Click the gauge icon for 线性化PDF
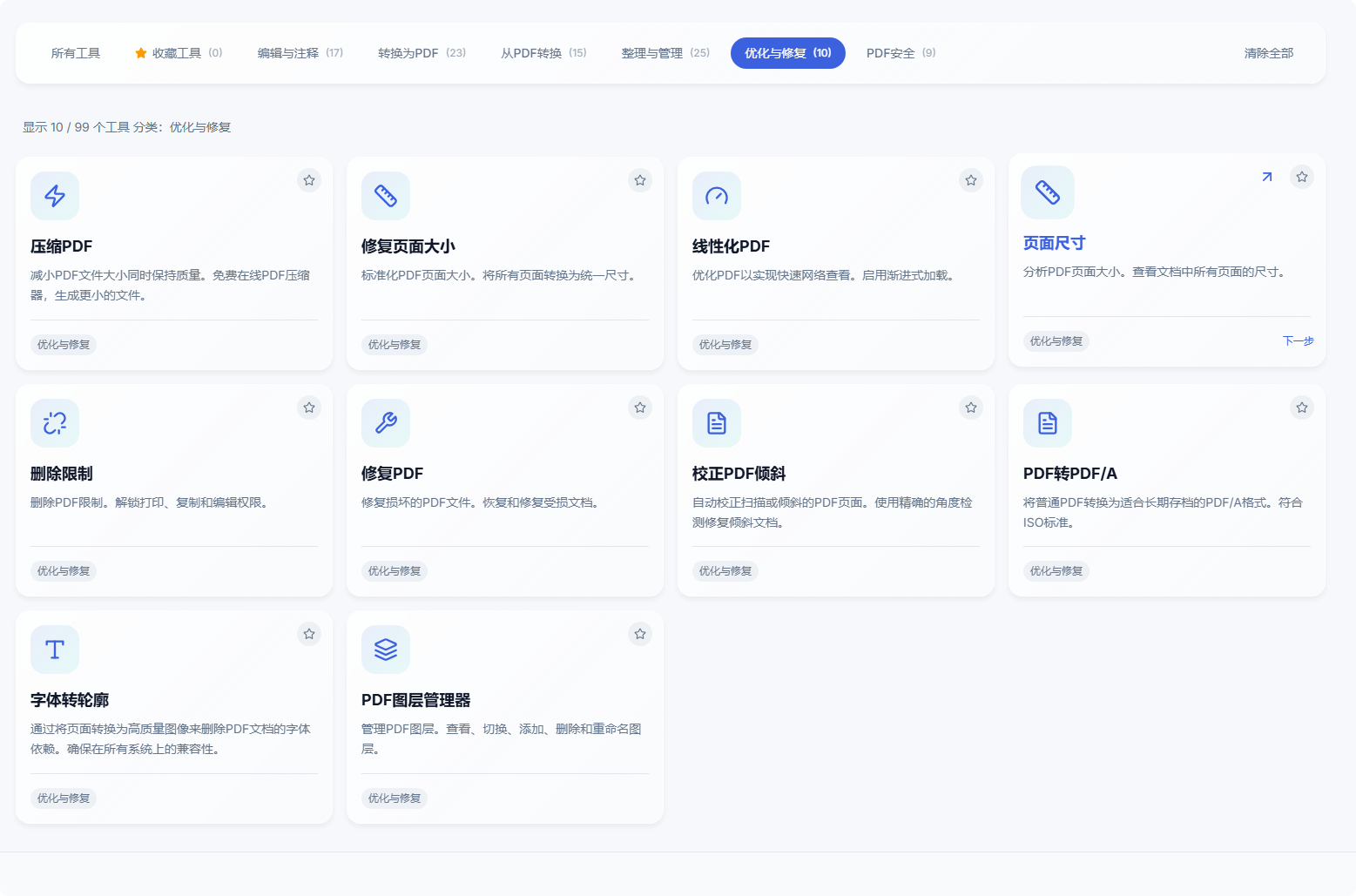 pos(717,196)
